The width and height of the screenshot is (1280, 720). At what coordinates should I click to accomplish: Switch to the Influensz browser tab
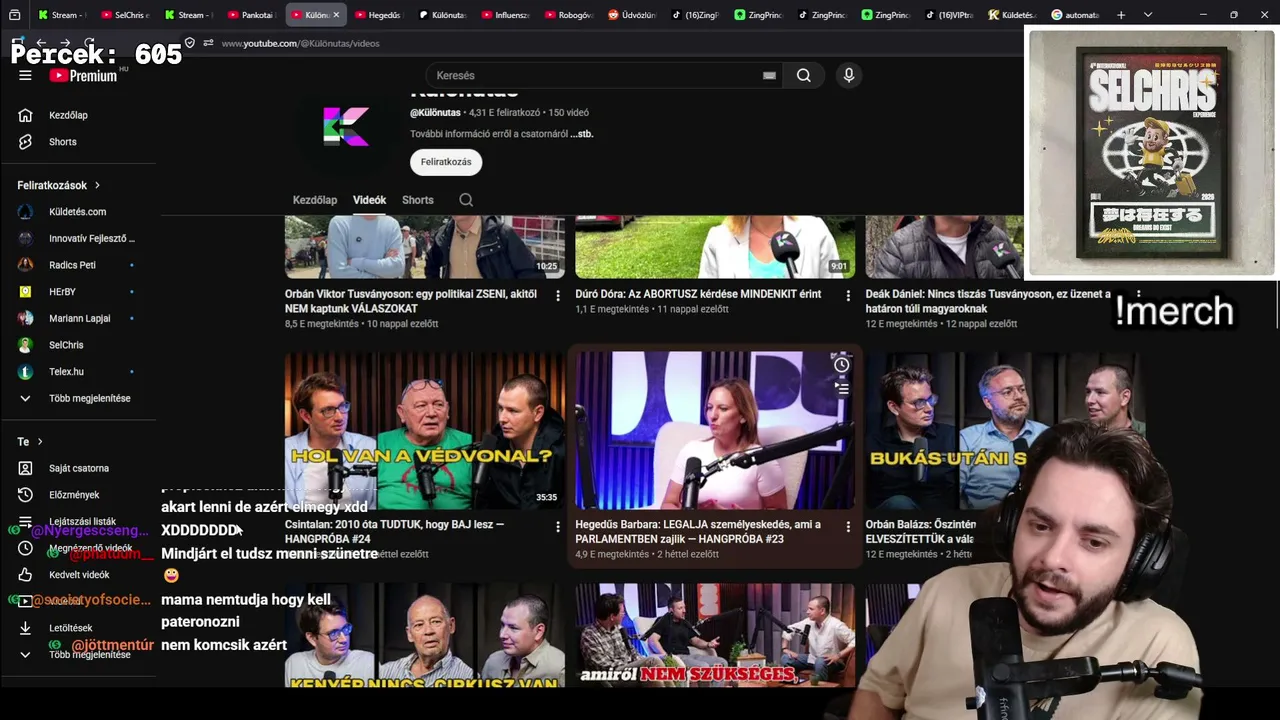pyautogui.click(x=506, y=15)
